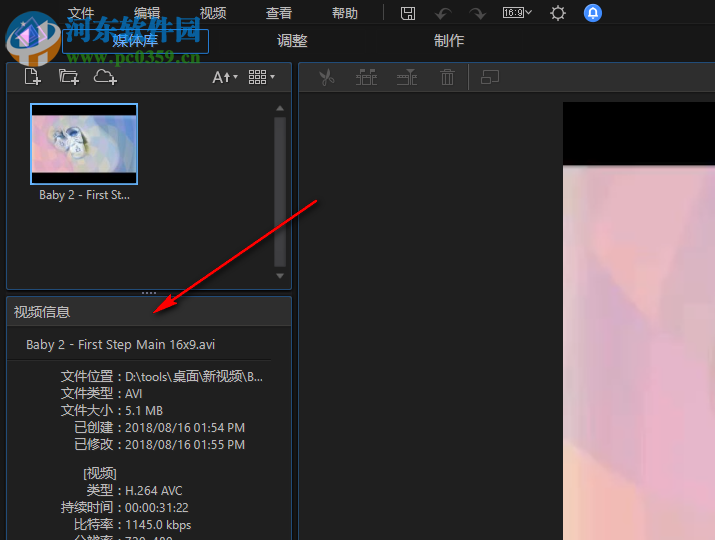Switch to the 调整 tab
The image size is (715, 540).
[x=292, y=41]
